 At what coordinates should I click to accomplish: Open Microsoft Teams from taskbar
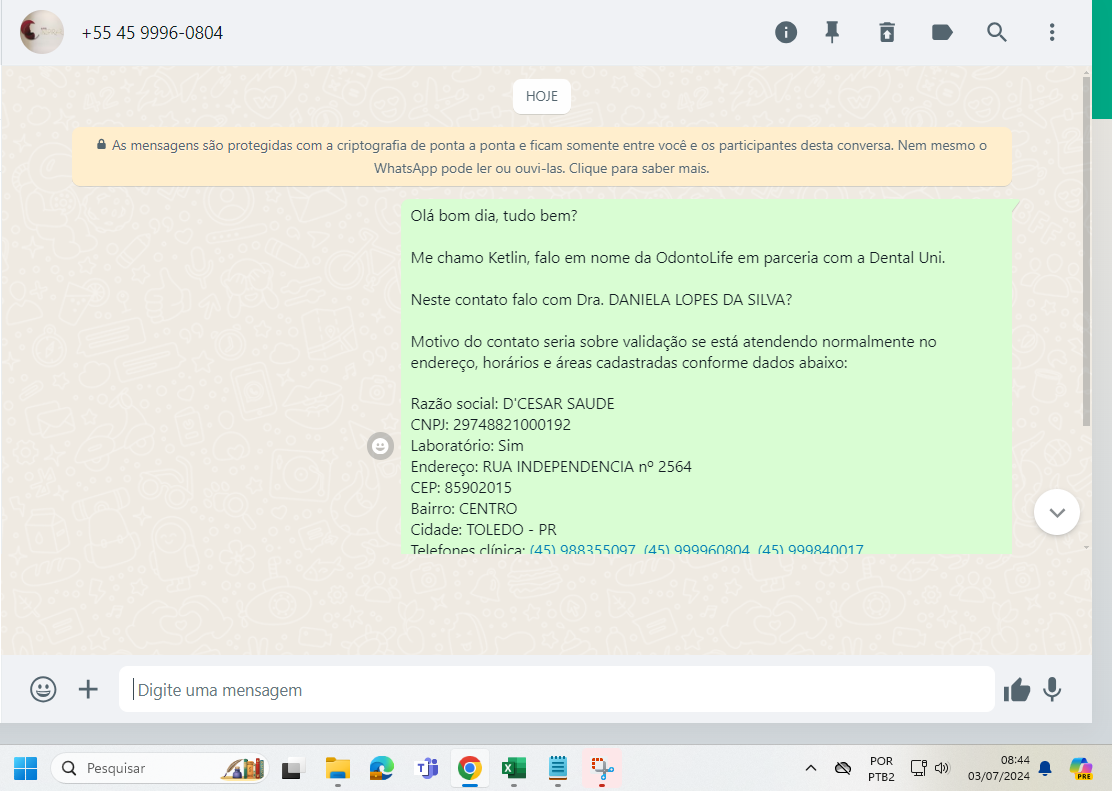pyautogui.click(x=426, y=768)
